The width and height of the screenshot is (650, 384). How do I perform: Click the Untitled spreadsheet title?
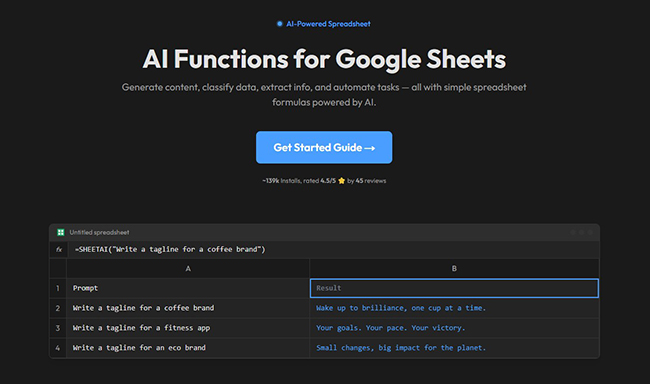click(x=99, y=232)
